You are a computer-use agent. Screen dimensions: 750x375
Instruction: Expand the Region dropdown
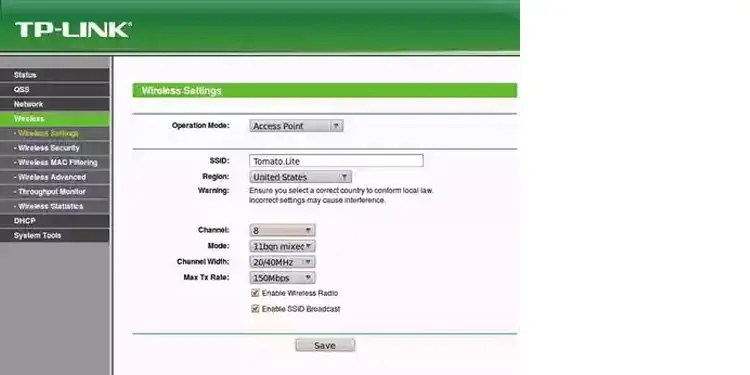point(300,177)
